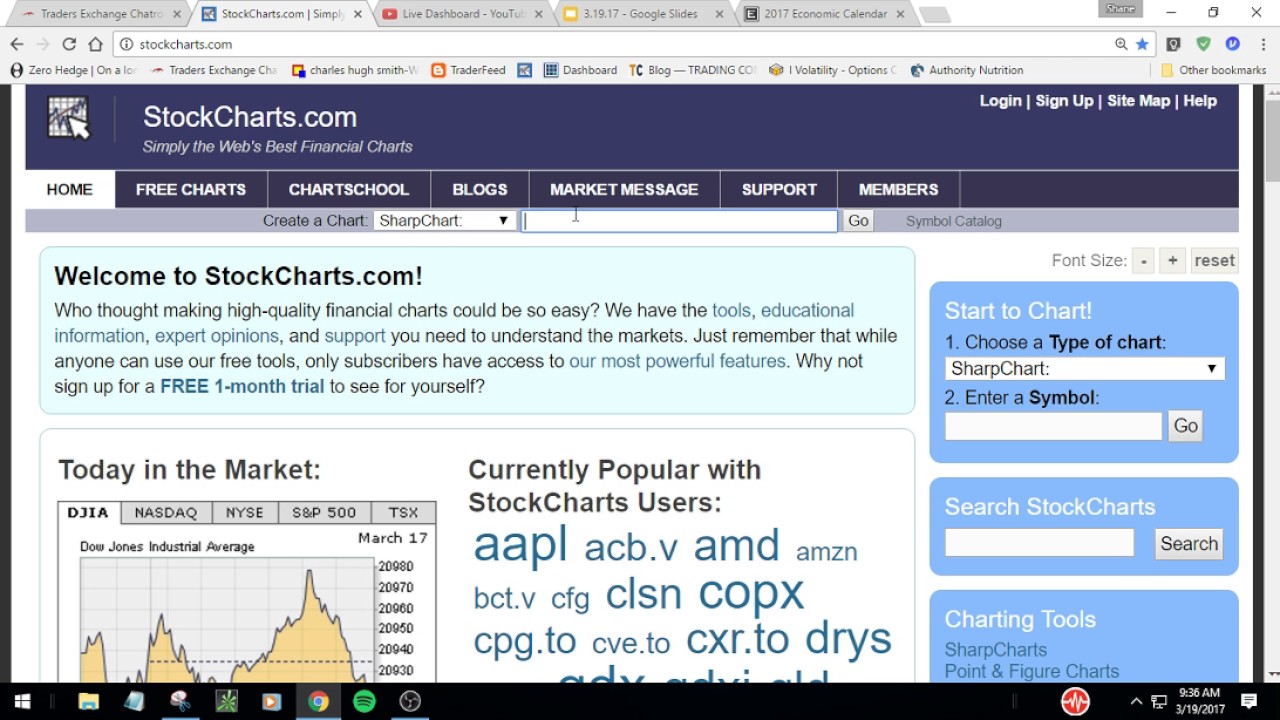Open the SharpCharts link under Charting Tools
The image size is (1280, 720).
(x=995, y=650)
